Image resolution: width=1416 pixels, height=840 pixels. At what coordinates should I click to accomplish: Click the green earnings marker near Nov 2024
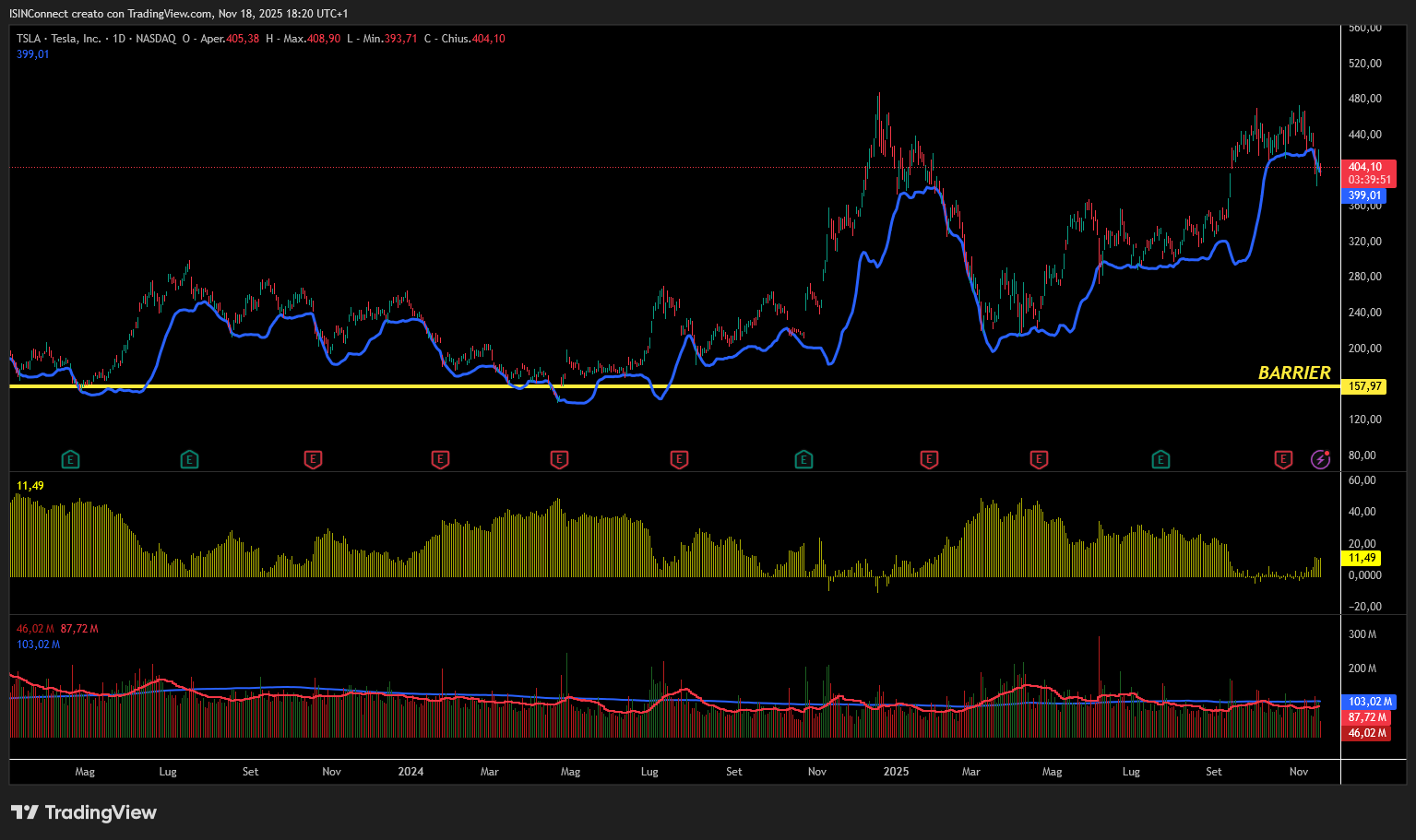(803, 459)
